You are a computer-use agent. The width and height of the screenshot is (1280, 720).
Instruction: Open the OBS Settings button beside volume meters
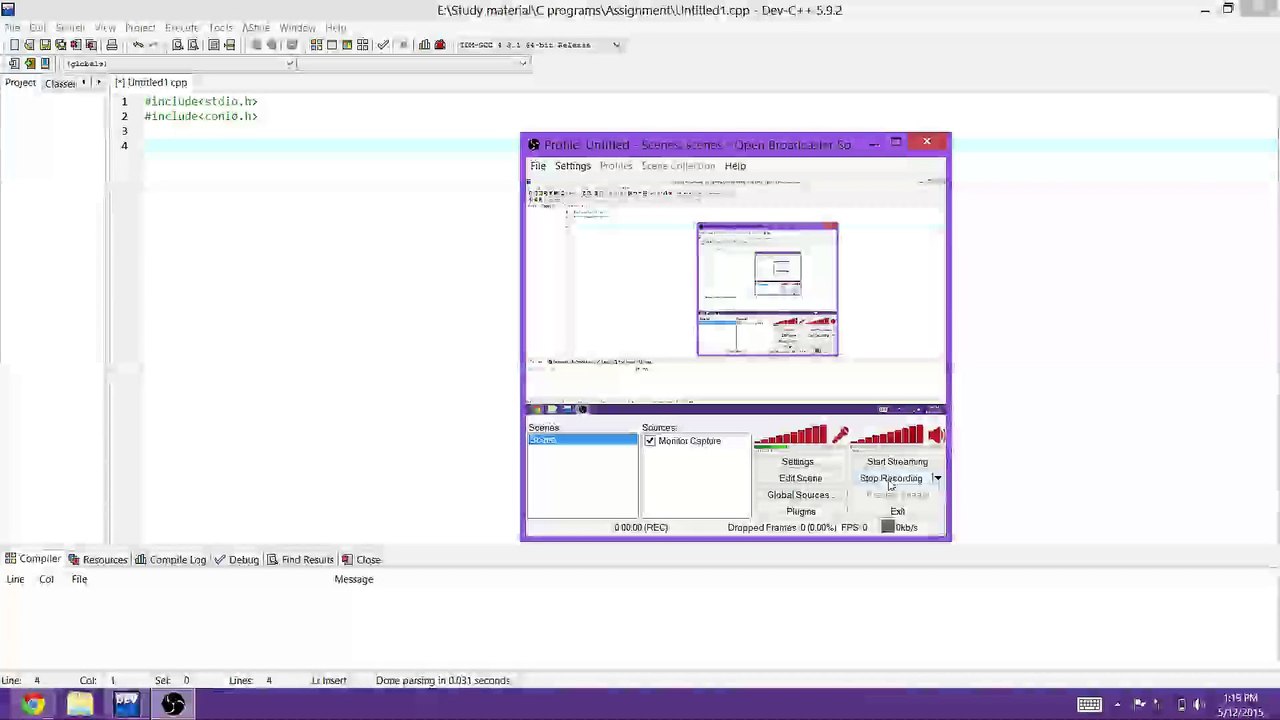pyautogui.click(x=797, y=462)
